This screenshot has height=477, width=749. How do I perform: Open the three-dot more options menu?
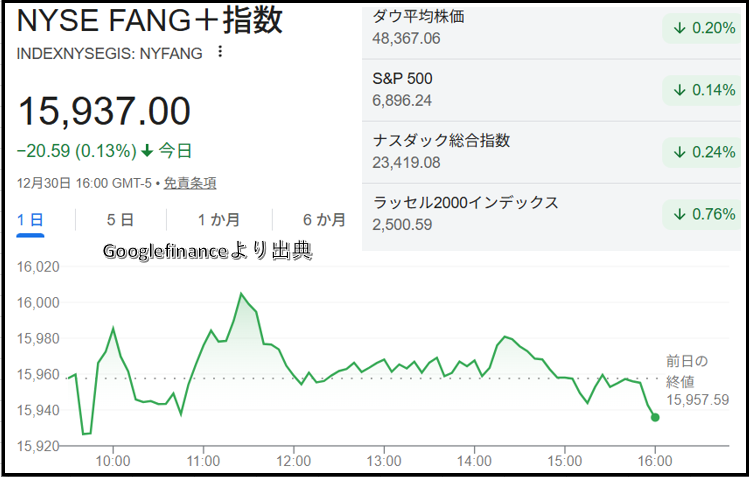(220, 52)
